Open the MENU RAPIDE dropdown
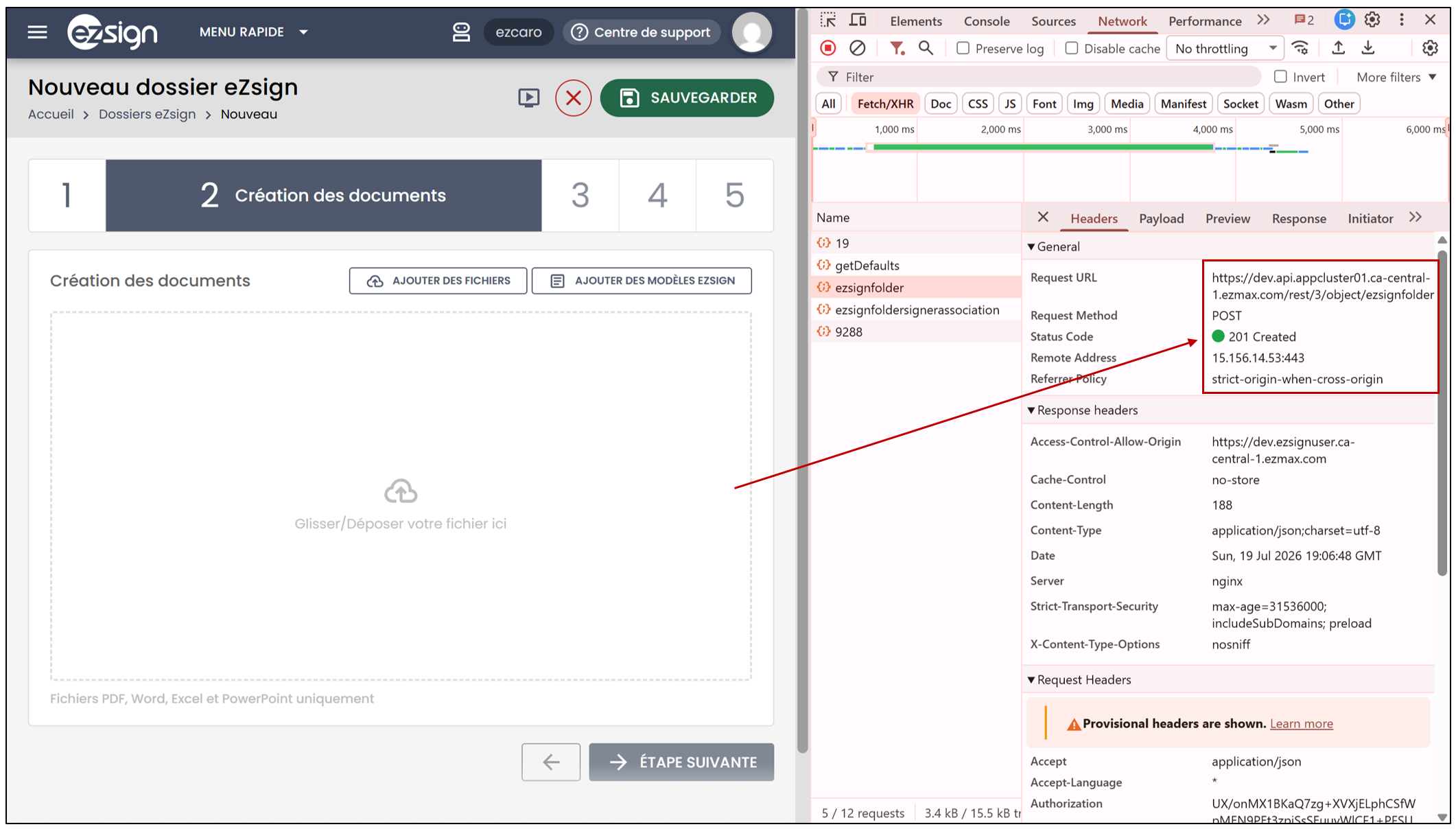Image resolution: width=1456 pixels, height=829 pixels. pos(253,32)
